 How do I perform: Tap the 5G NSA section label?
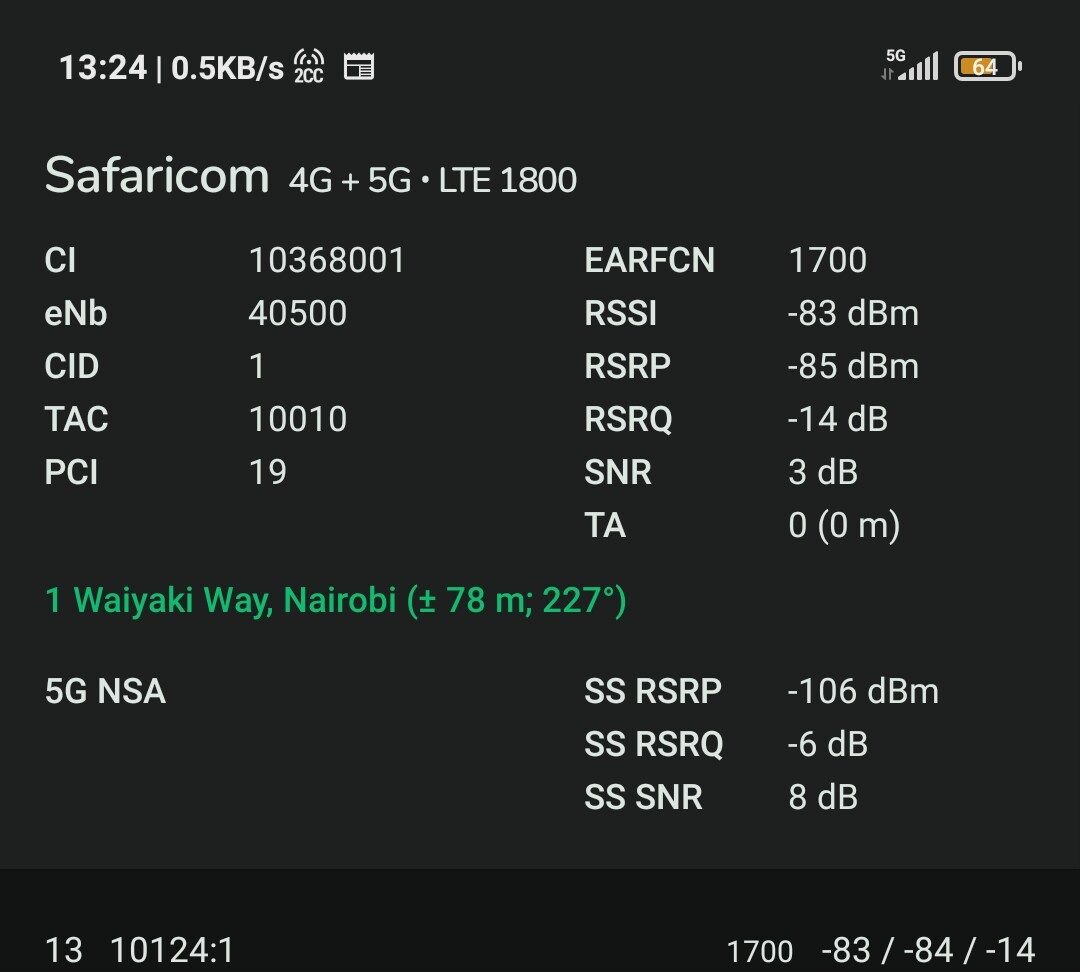click(x=105, y=691)
